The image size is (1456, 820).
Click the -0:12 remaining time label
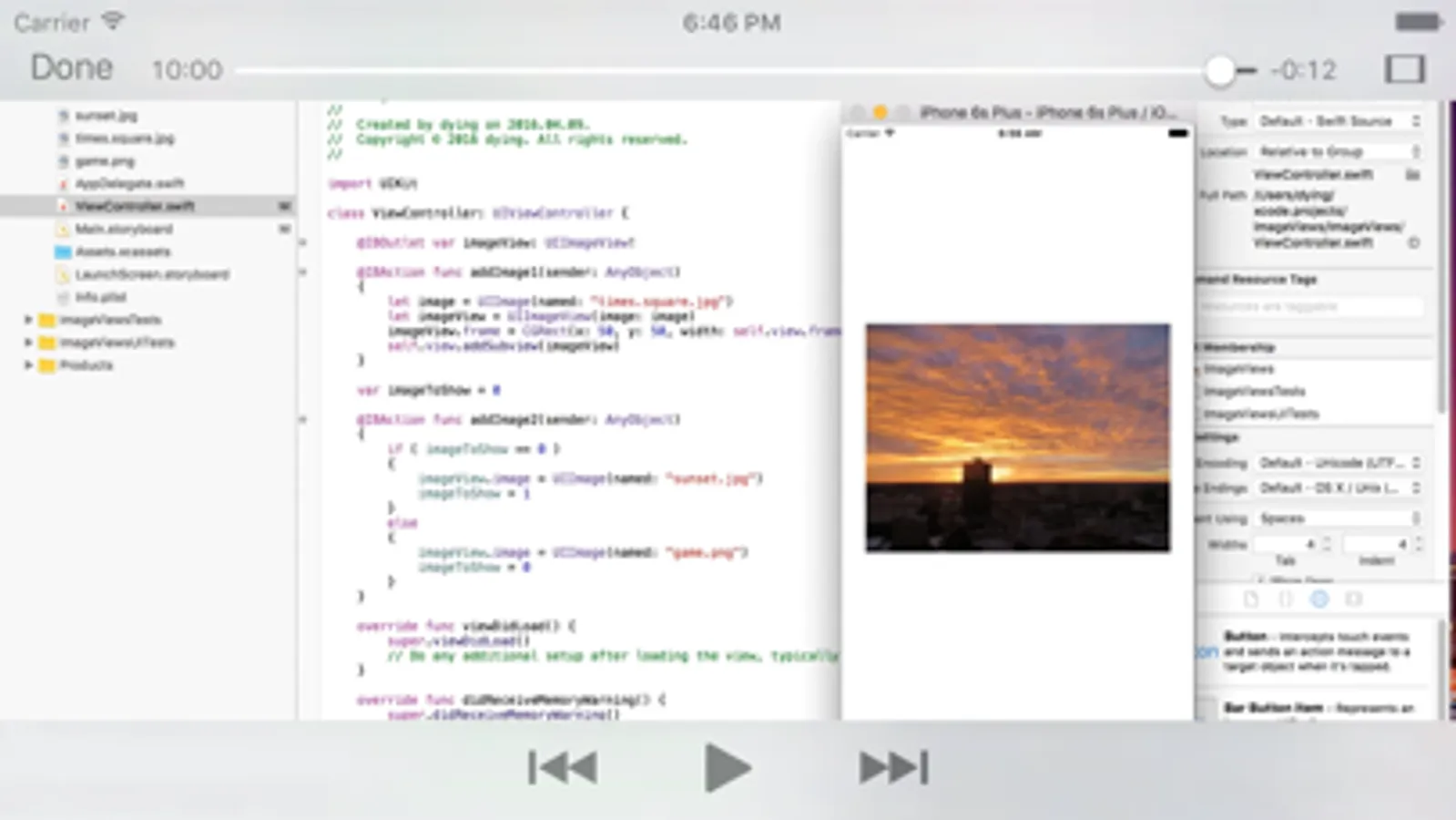pos(1303,70)
